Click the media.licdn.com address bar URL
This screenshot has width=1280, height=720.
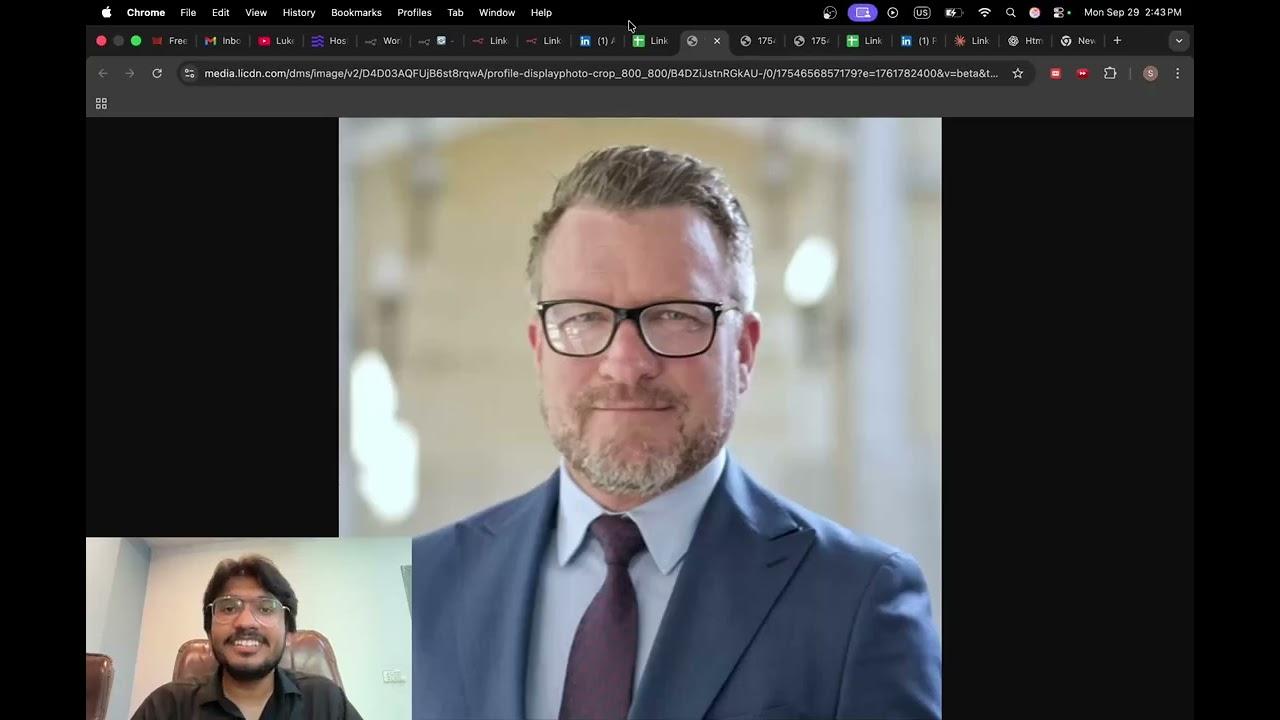(601, 73)
